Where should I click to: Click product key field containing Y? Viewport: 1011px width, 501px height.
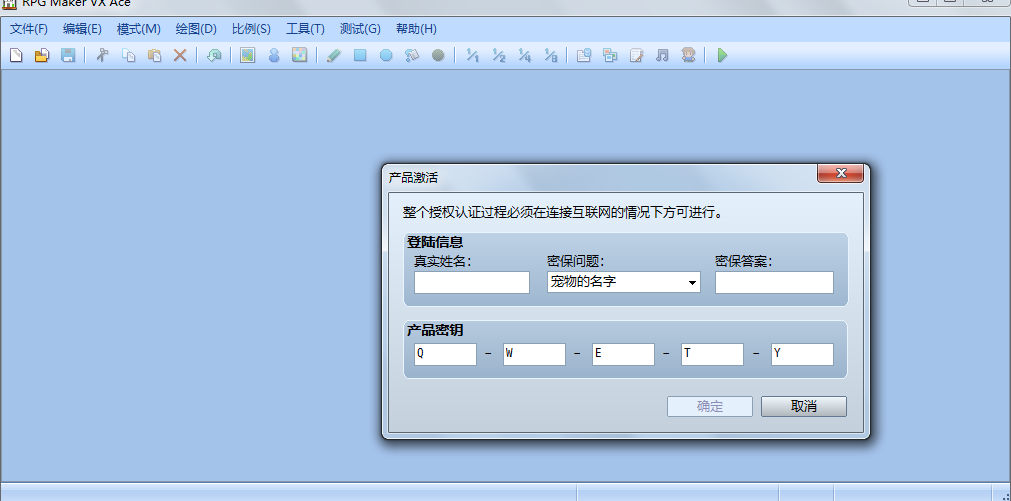(802, 354)
